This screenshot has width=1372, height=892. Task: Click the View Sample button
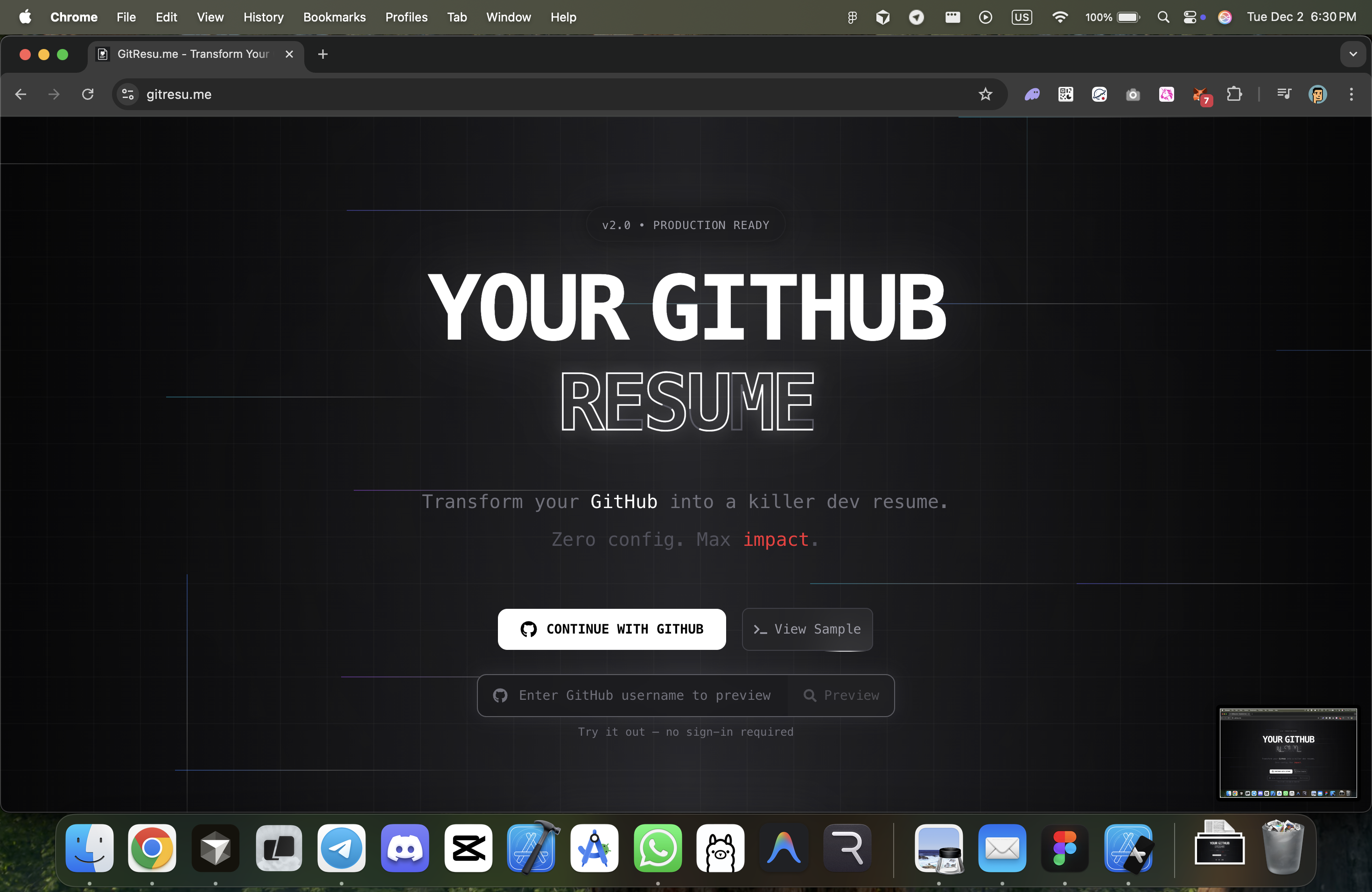807,629
